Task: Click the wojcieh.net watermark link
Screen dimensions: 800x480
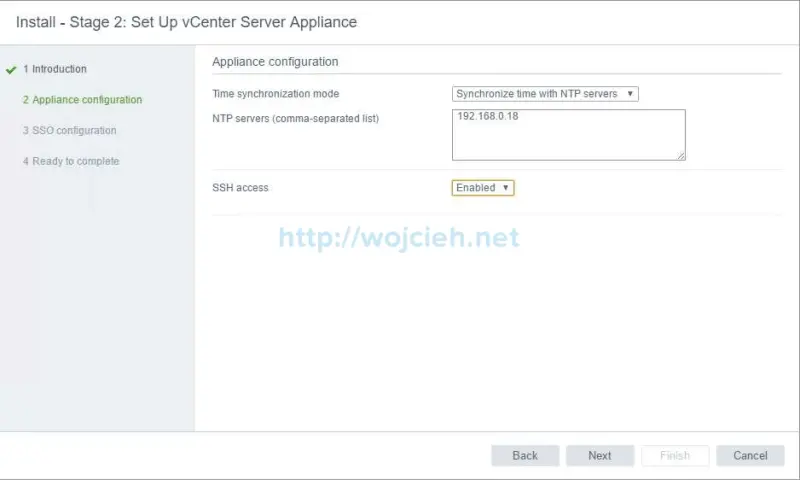Action: pos(399,237)
